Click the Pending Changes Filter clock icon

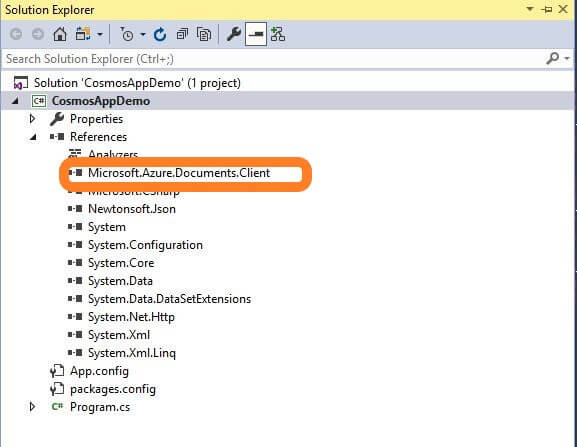click(127, 35)
